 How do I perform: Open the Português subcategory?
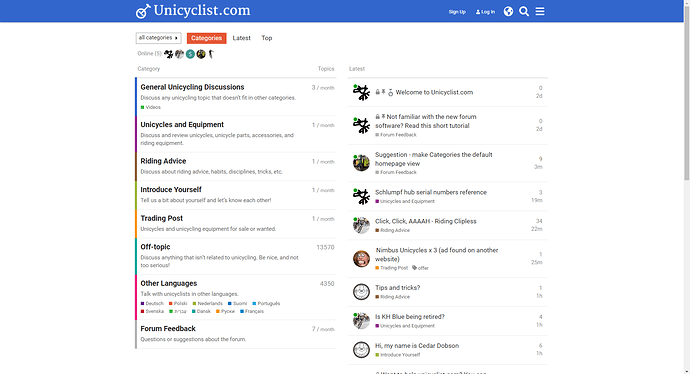(x=266, y=304)
